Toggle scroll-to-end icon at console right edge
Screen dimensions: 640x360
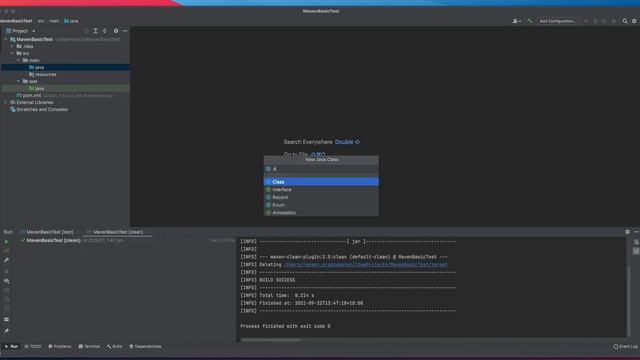click(x=636, y=251)
